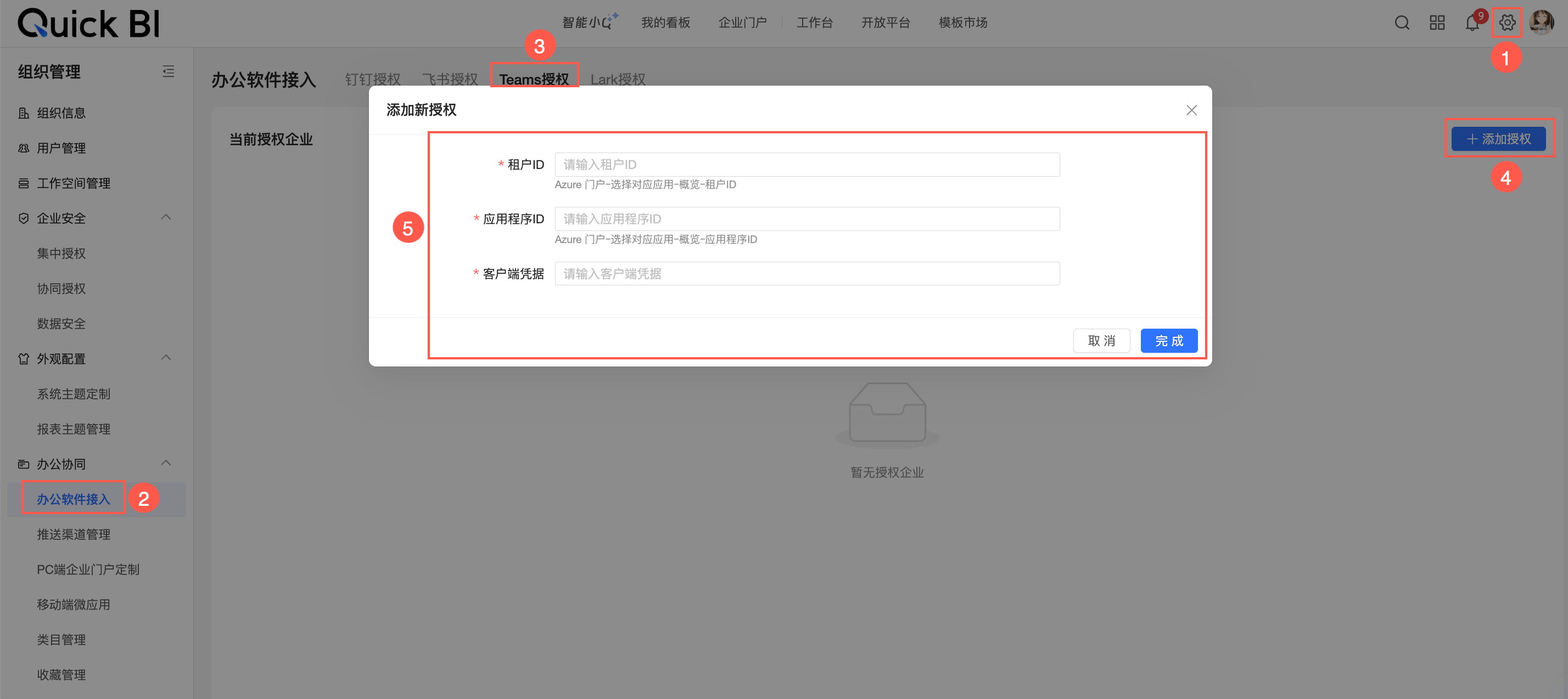Collapse the 办公协同 section
The width and height of the screenshot is (1568, 699).
[166, 464]
